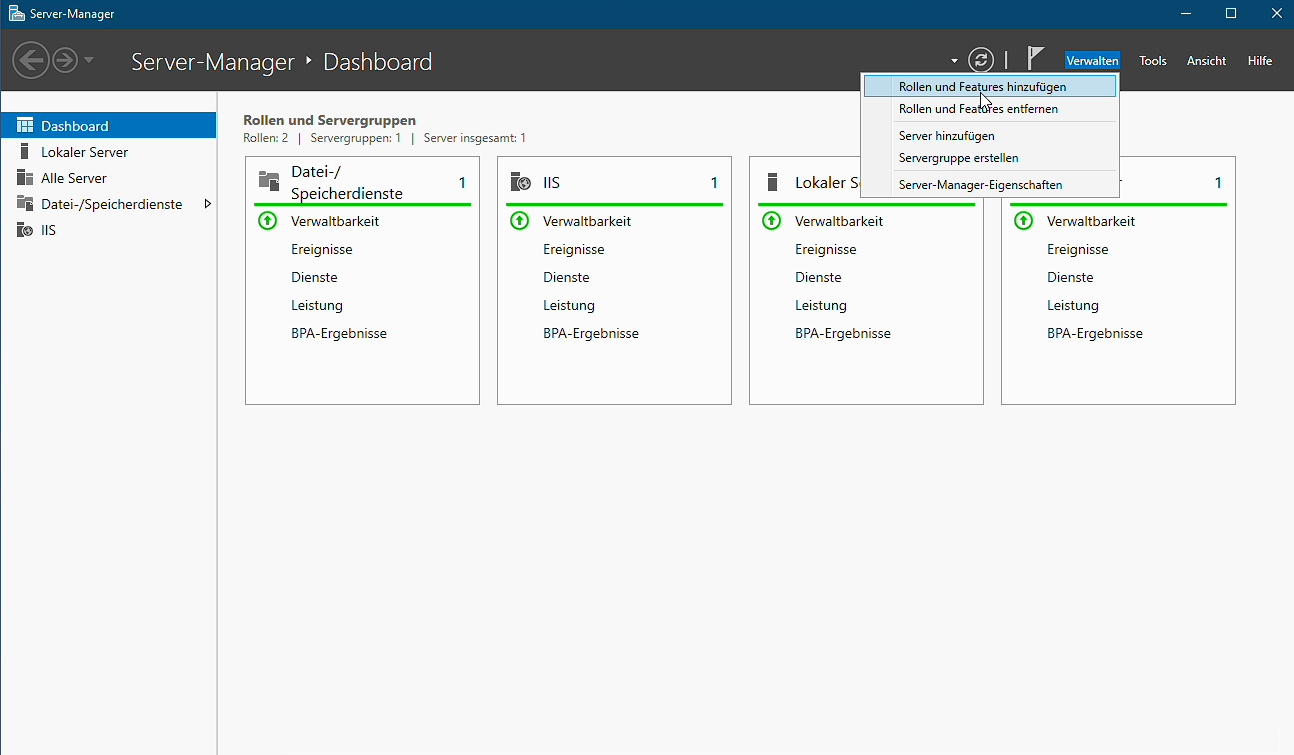Viewport: 1294px width, 755px height.
Task: Open Leistung in the Datei-/Speicherdienste tile
Action: [317, 305]
